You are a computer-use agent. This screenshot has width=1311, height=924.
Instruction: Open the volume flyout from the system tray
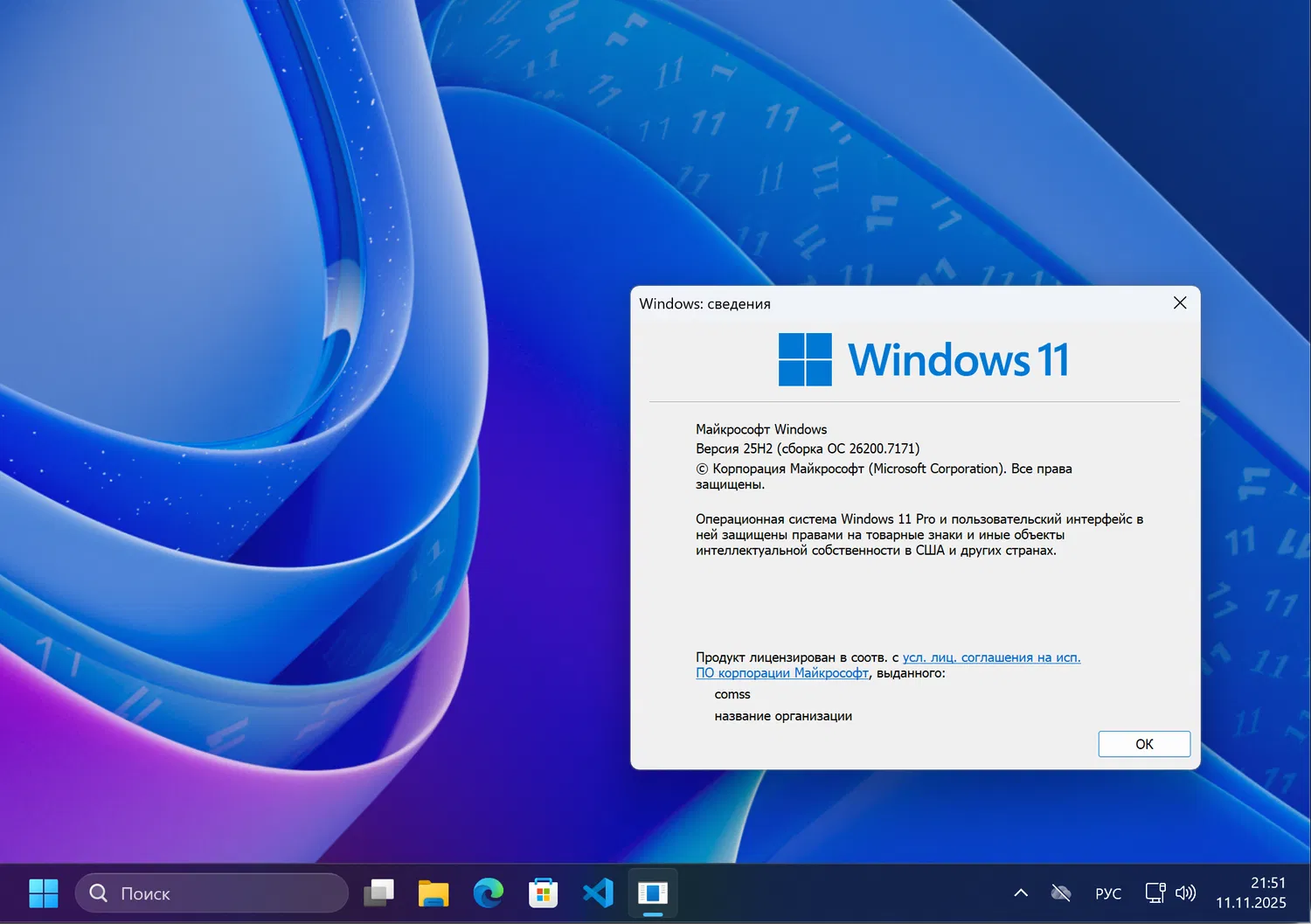click(1186, 893)
